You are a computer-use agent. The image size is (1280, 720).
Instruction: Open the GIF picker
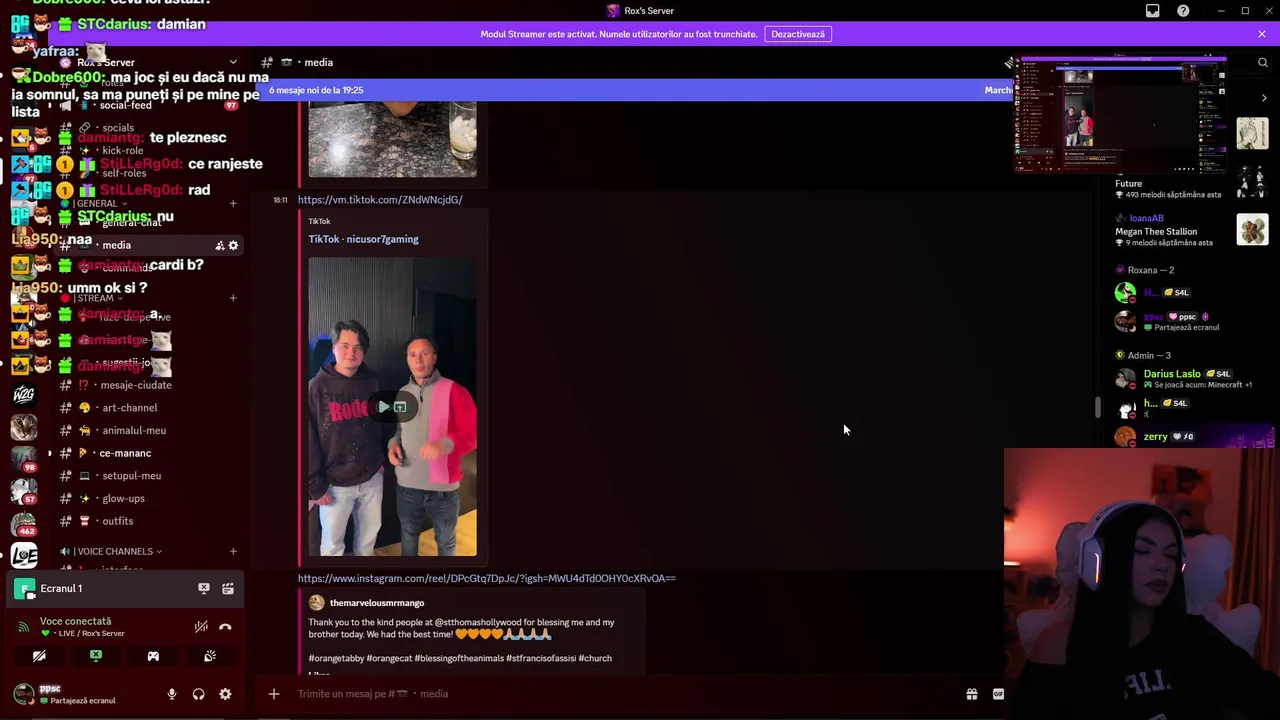tap(998, 694)
